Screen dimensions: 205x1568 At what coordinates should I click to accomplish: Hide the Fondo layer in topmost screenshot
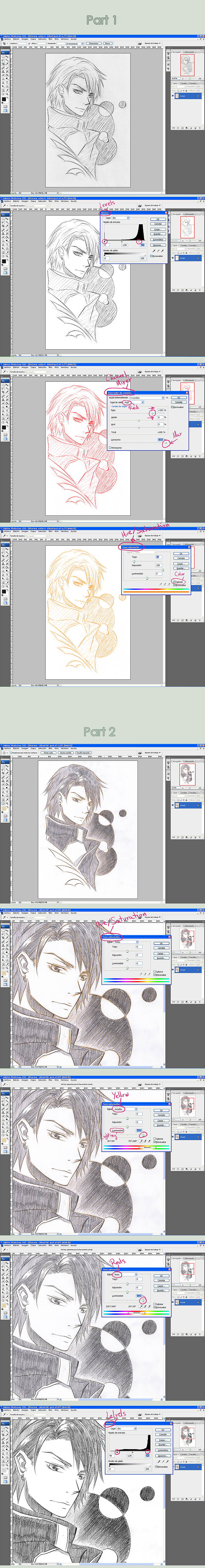click(173, 96)
